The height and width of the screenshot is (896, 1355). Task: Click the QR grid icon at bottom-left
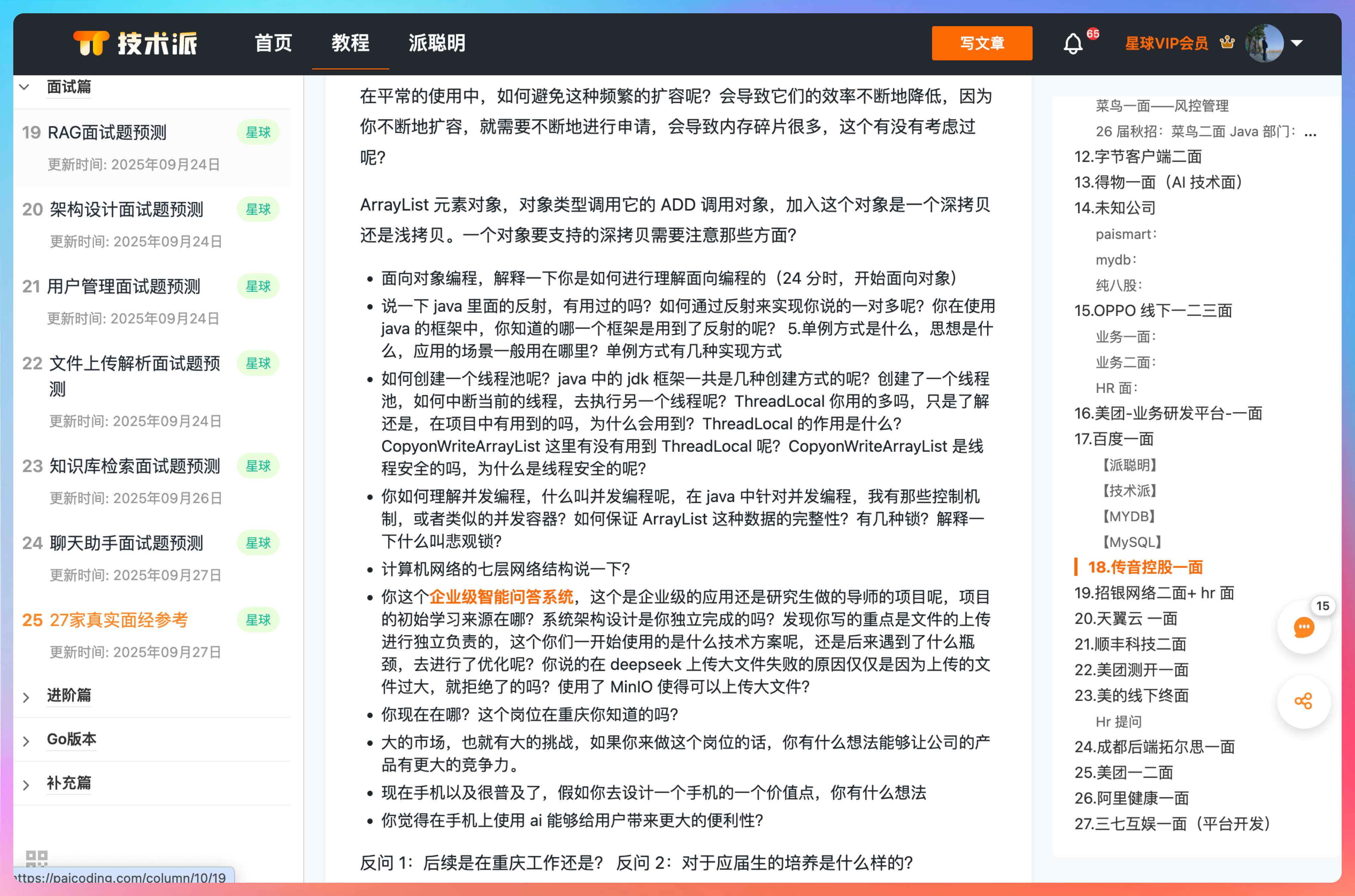(x=37, y=858)
